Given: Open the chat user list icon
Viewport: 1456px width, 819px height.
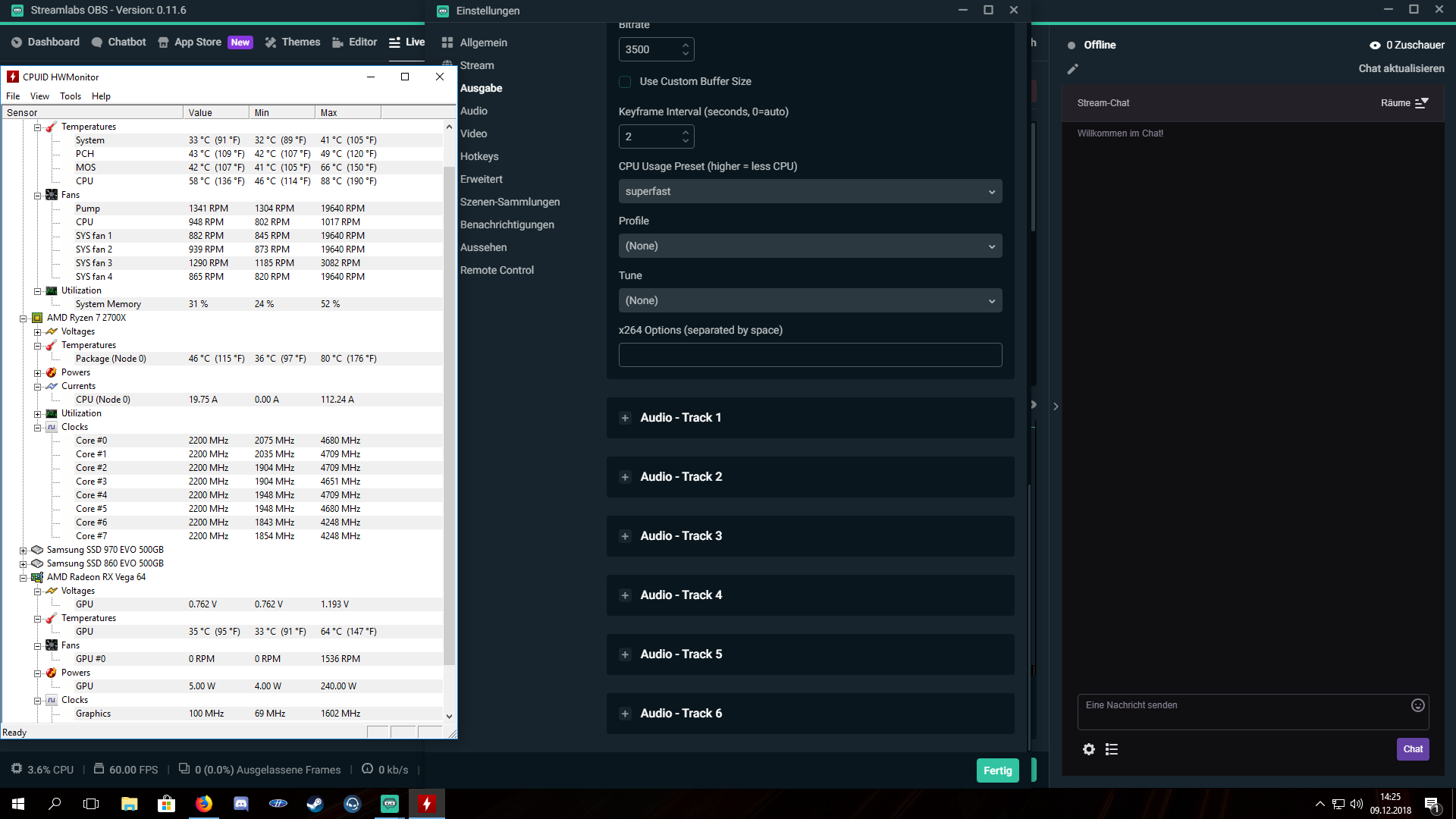Looking at the screenshot, I should (1112, 749).
